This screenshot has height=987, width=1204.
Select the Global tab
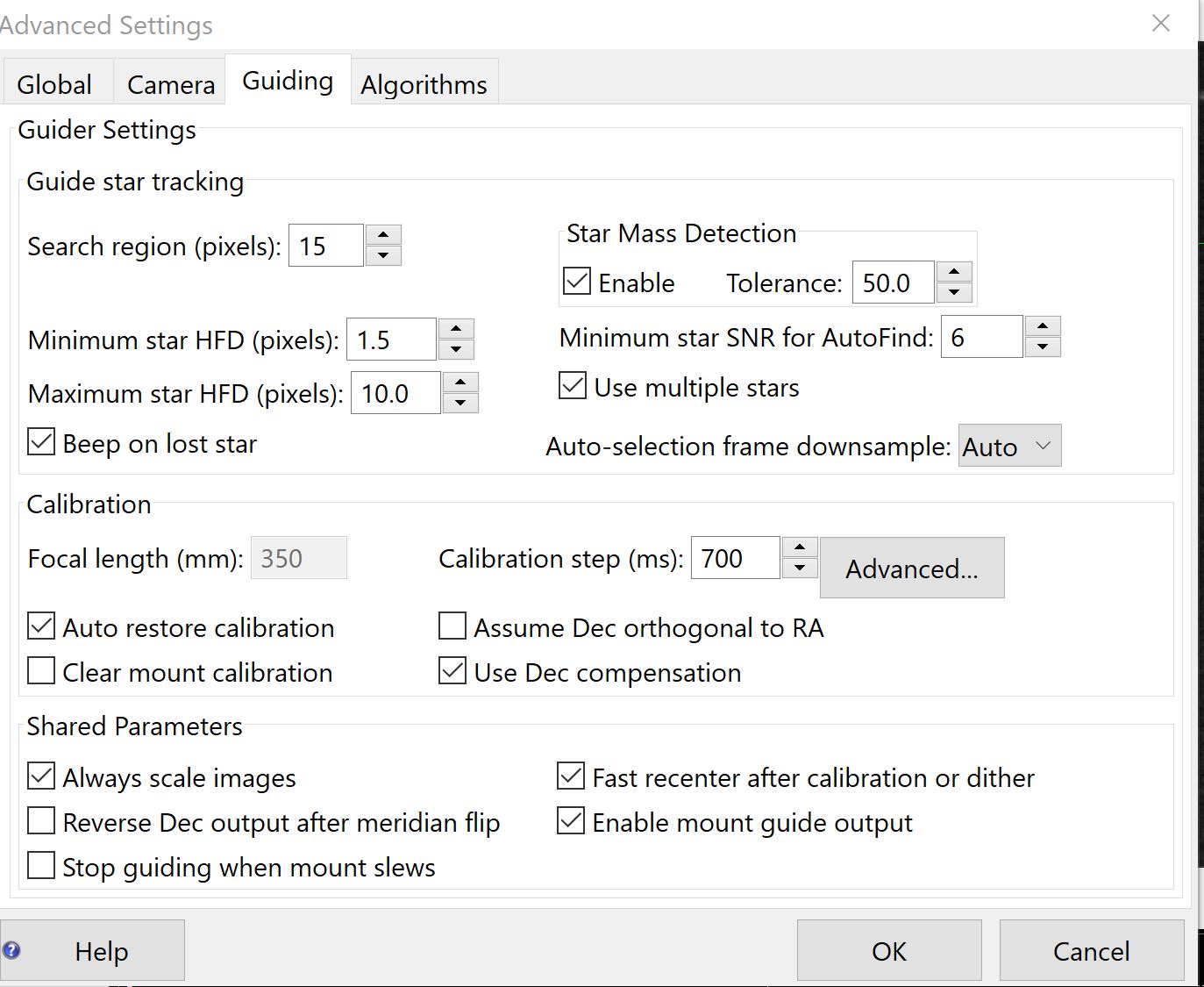click(54, 84)
